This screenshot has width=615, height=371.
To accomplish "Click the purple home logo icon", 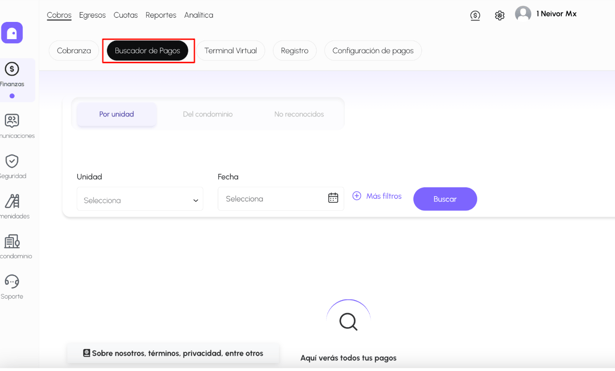I will (x=12, y=33).
